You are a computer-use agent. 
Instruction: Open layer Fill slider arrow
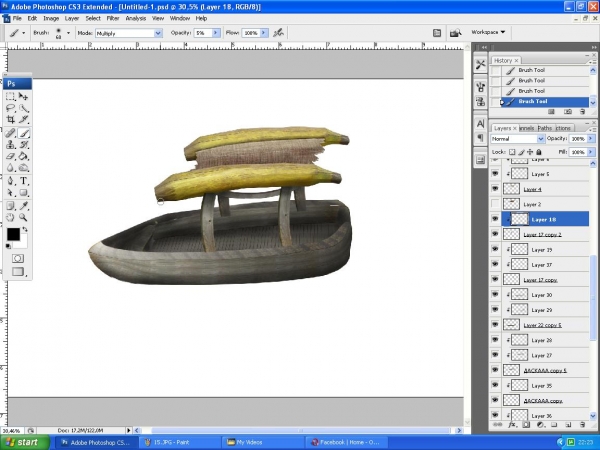[x=590, y=152]
